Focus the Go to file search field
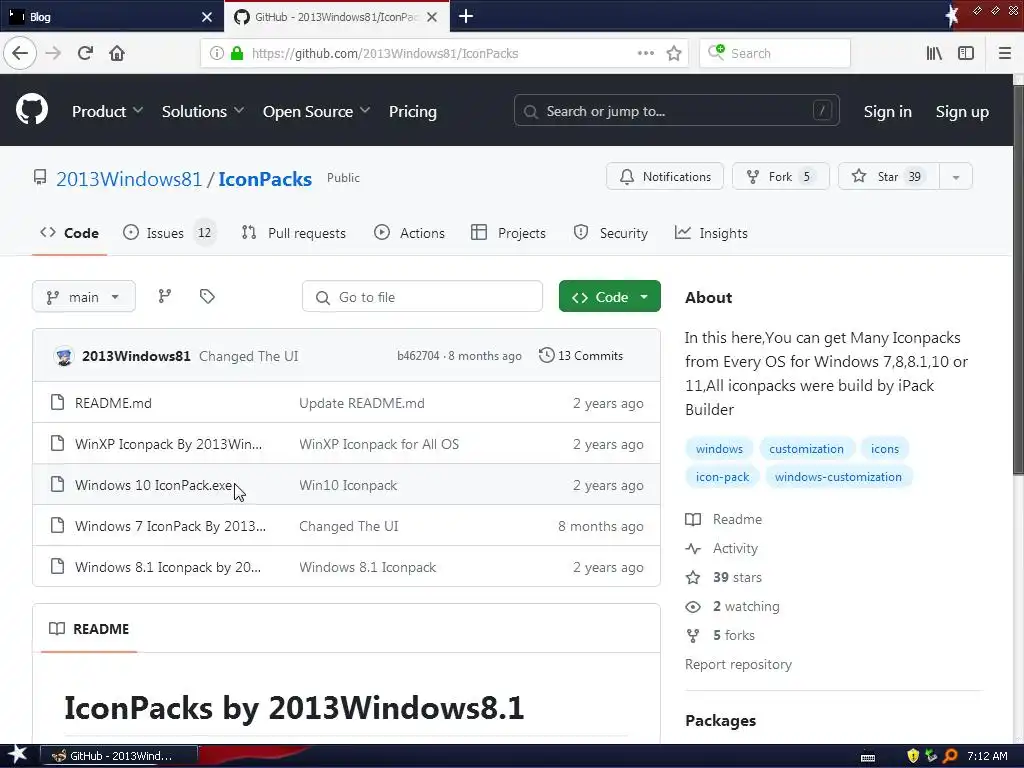Image resolution: width=1024 pixels, height=768 pixels. point(423,296)
